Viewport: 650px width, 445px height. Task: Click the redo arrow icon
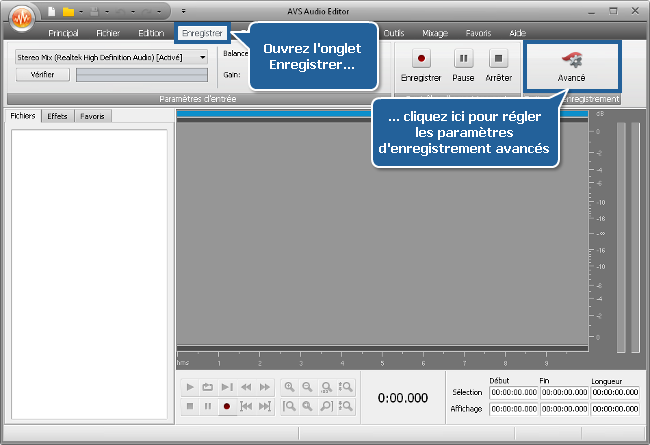pos(147,12)
